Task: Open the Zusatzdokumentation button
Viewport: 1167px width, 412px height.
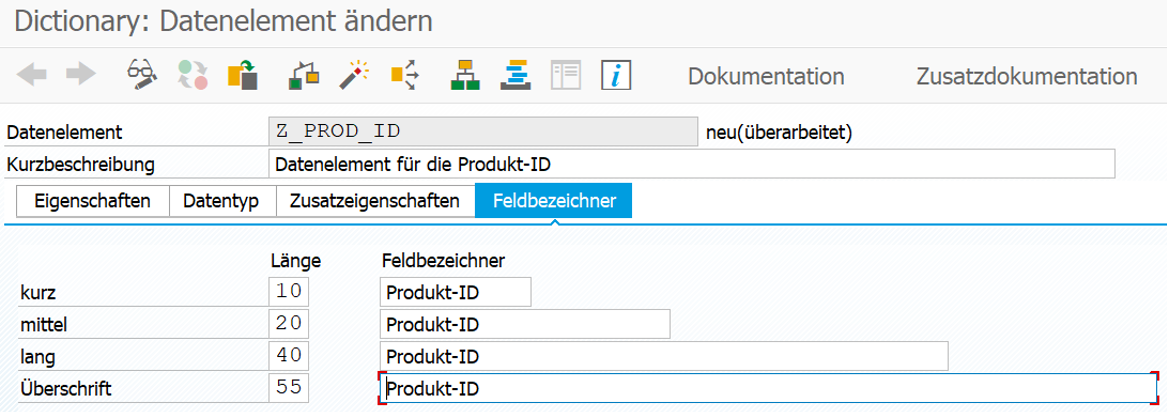Action: [1027, 77]
